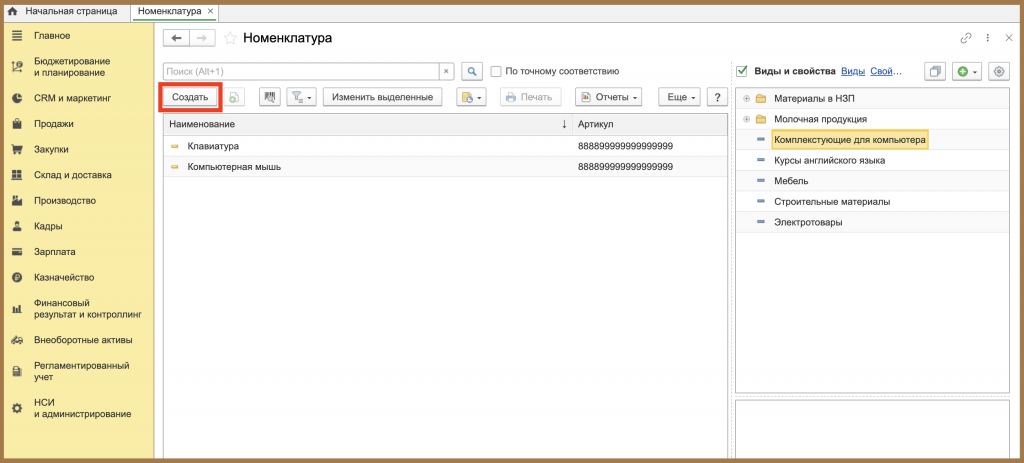Image resolution: width=1024 pixels, height=463 pixels.
Task: Expand the Молочная продукция folder
Action: pos(746,120)
